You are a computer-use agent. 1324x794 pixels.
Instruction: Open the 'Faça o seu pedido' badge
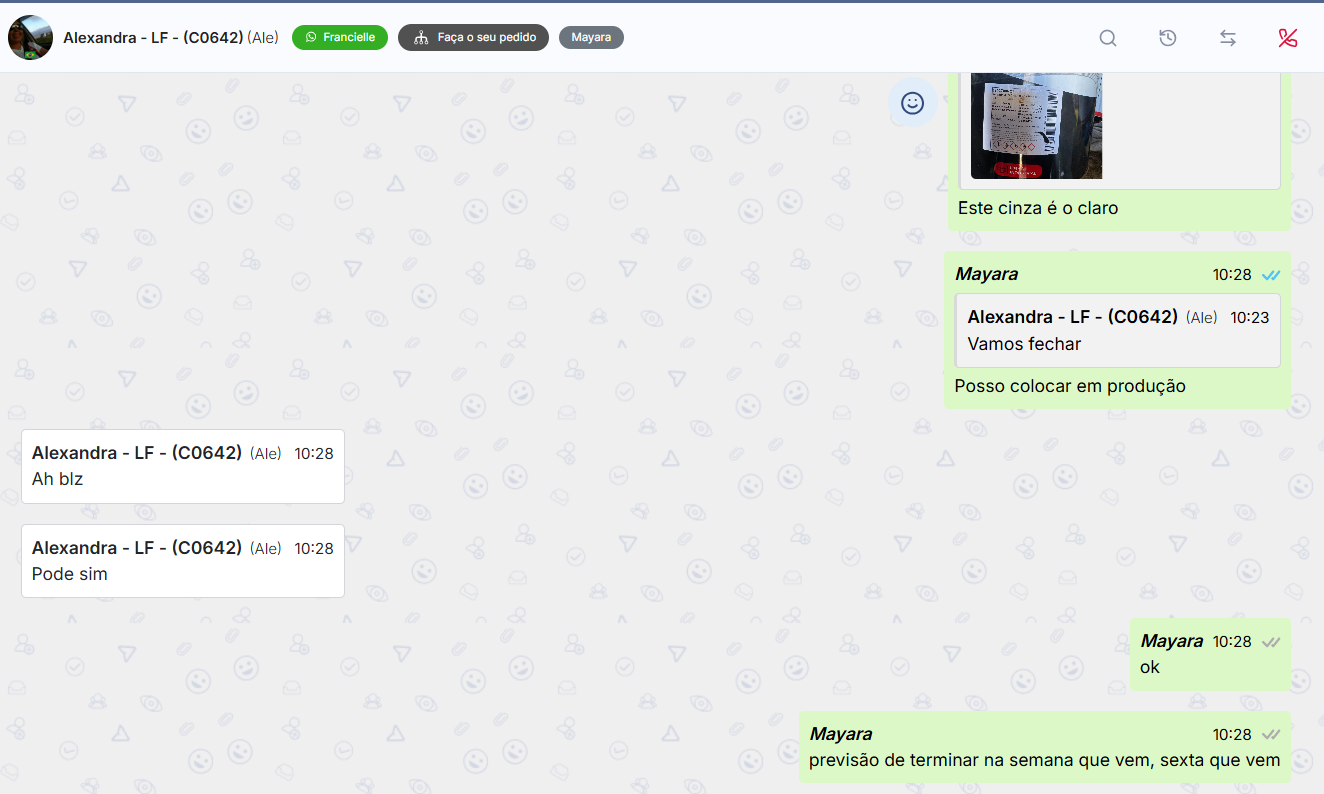coord(473,38)
